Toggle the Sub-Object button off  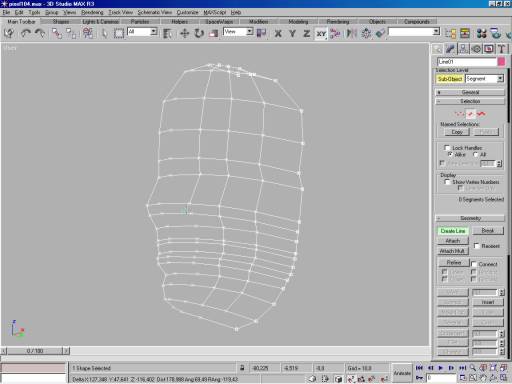450,79
